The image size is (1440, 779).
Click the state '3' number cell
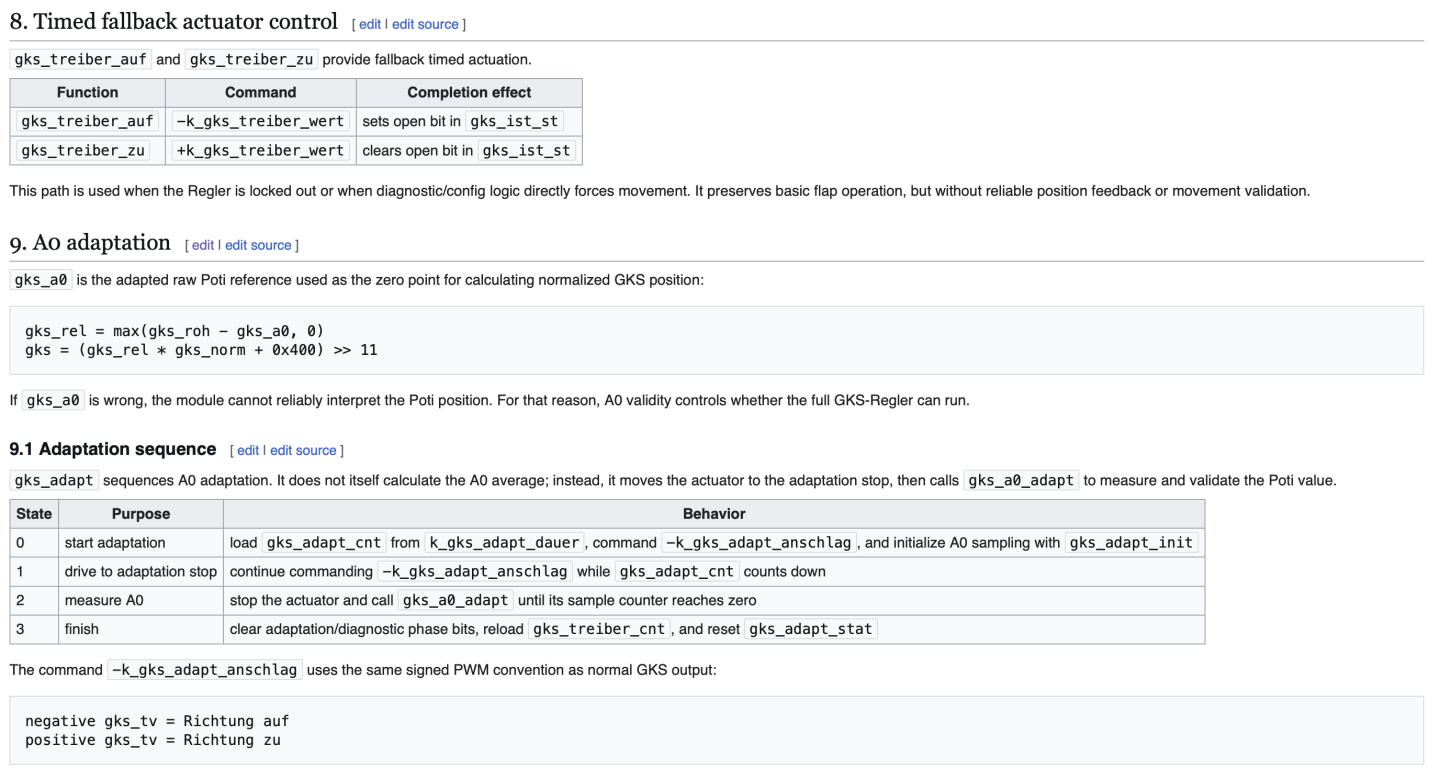pos(34,630)
